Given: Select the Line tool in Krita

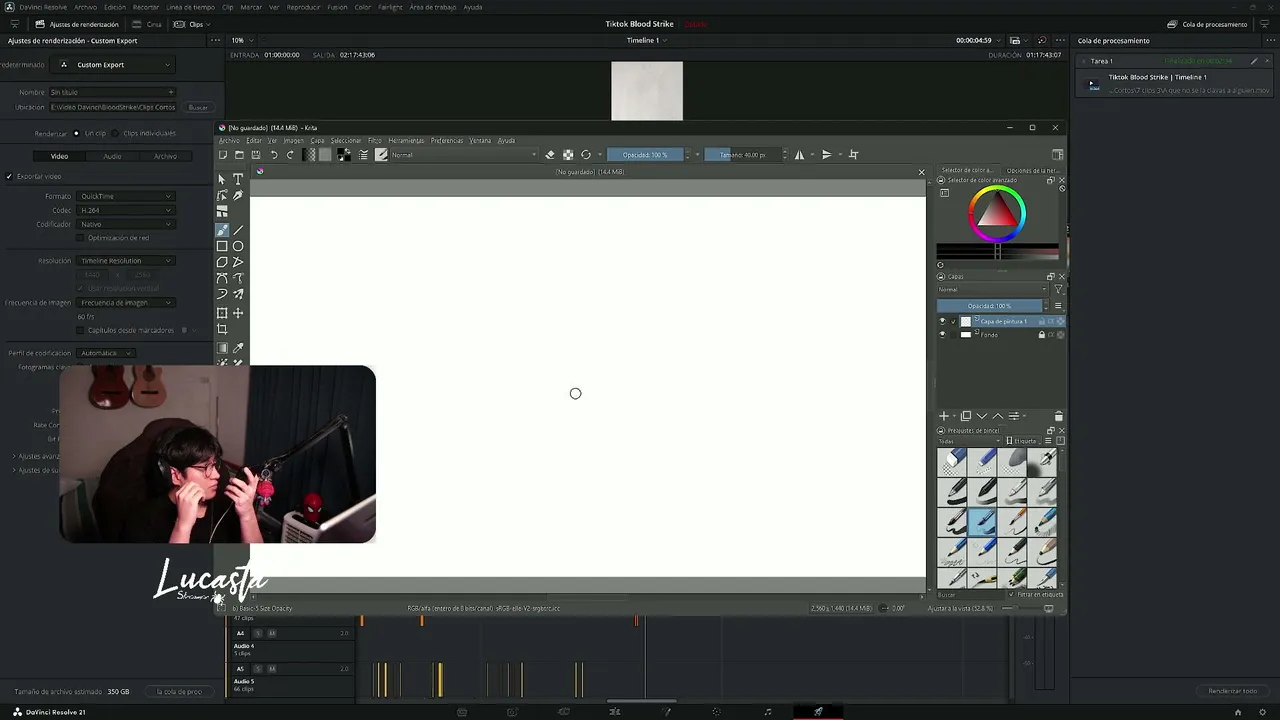Looking at the screenshot, I should (238, 230).
